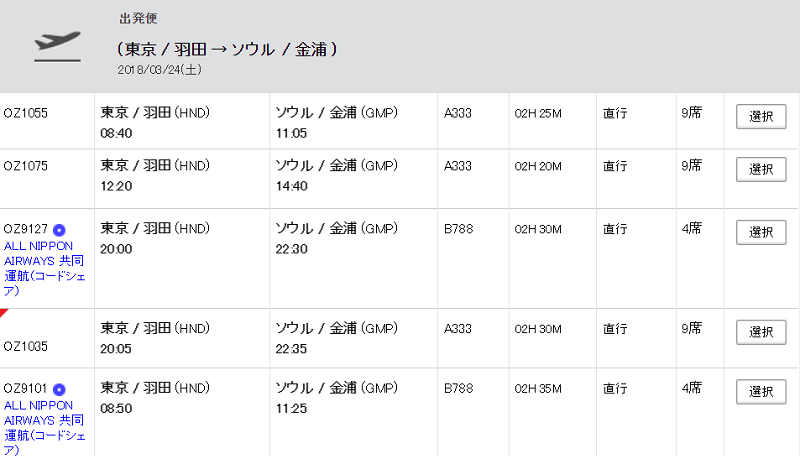Click the departing airplane icon

pyautogui.click(x=58, y=46)
